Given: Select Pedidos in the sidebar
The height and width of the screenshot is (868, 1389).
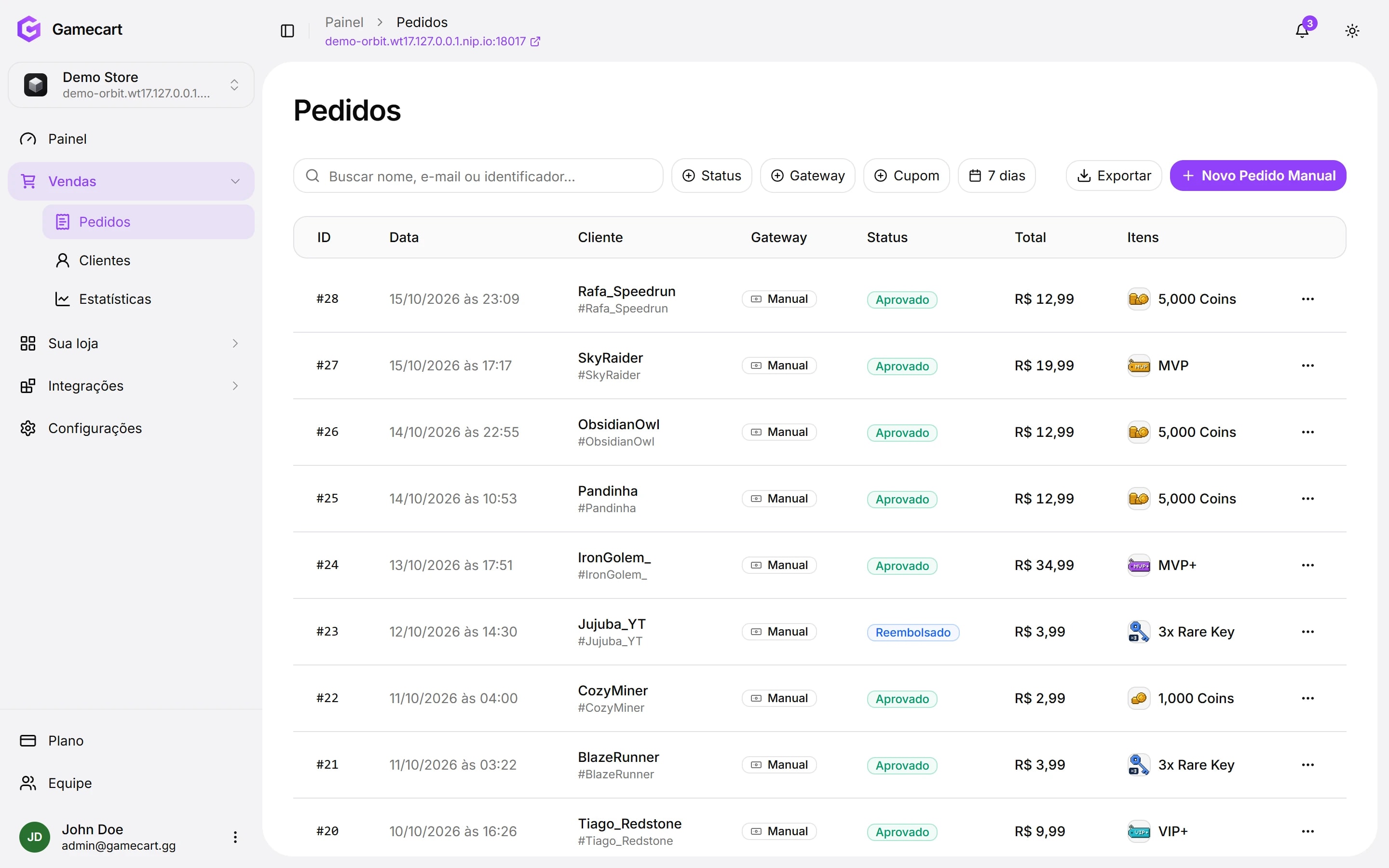Looking at the screenshot, I should (x=148, y=222).
